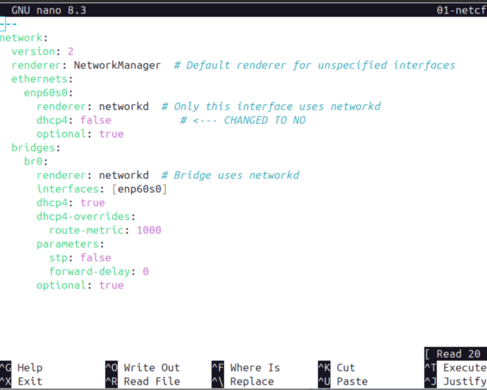This screenshot has height=390, width=487.
Task: Click the 'Only this interface uses networkd' comment
Action: tap(271, 106)
